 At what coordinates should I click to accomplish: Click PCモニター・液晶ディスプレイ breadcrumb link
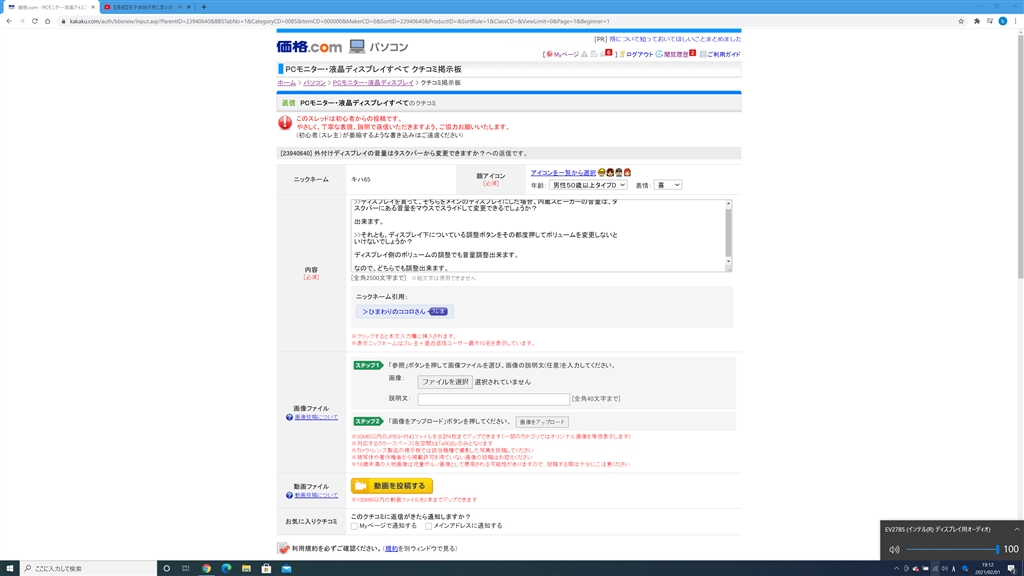pos(373,83)
